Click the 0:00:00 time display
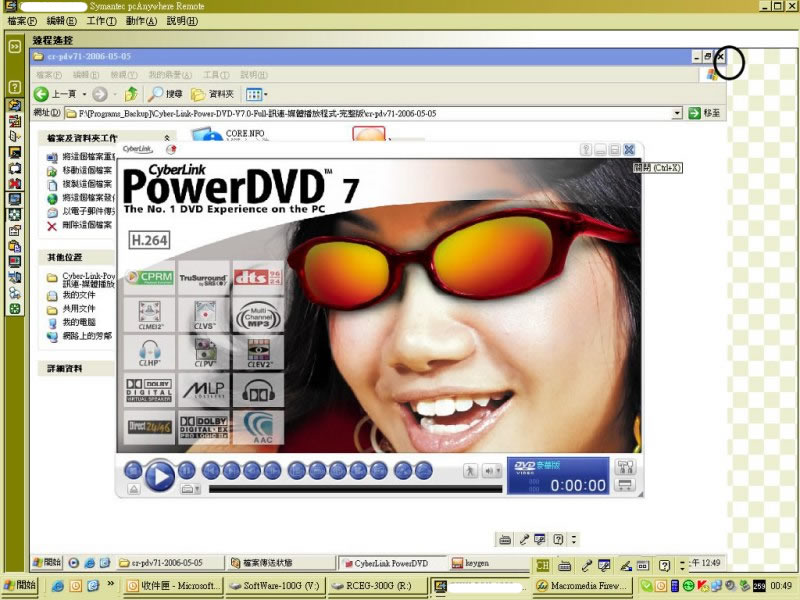The height and width of the screenshot is (600, 800). coord(578,485)
